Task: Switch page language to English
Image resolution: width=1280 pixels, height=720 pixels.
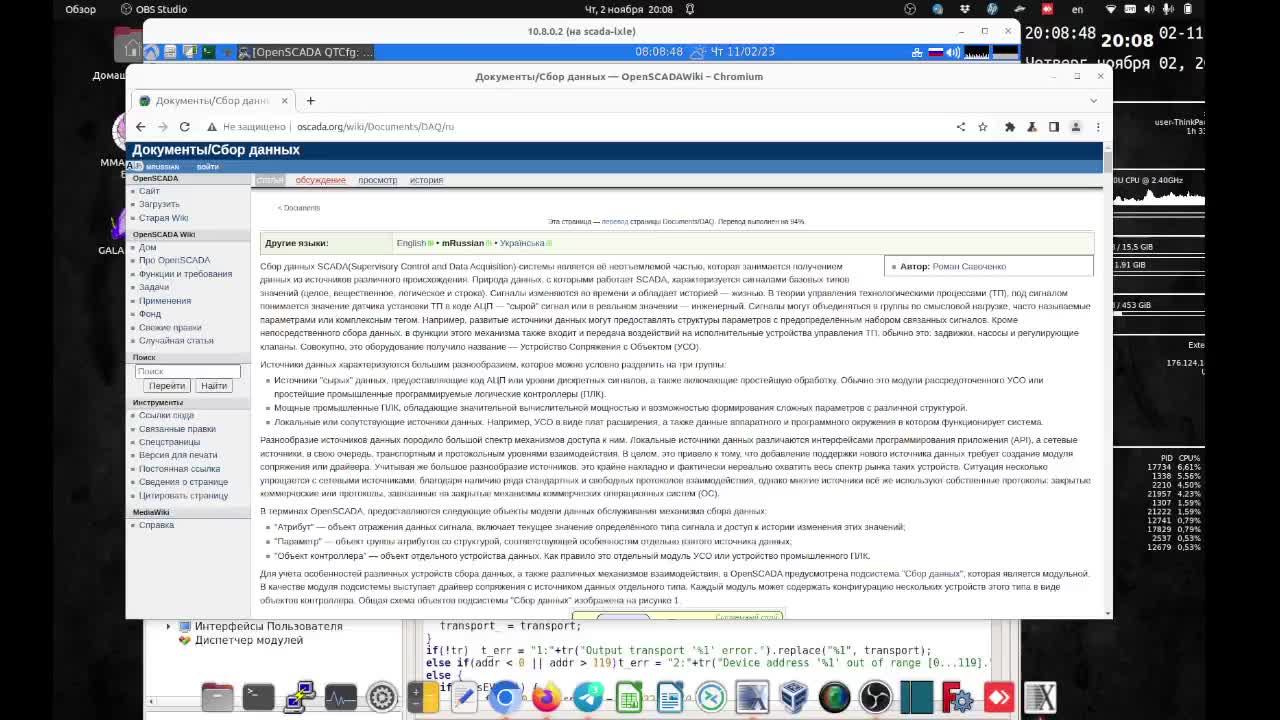Action: (x=411, y=243)
